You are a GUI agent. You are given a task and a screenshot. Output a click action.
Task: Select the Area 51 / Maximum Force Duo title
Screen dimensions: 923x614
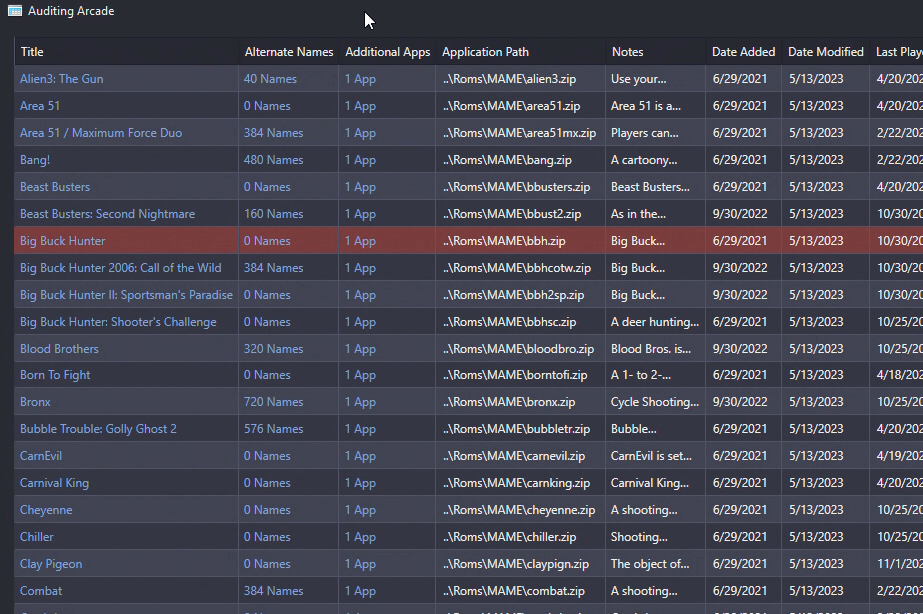point(101,133)
